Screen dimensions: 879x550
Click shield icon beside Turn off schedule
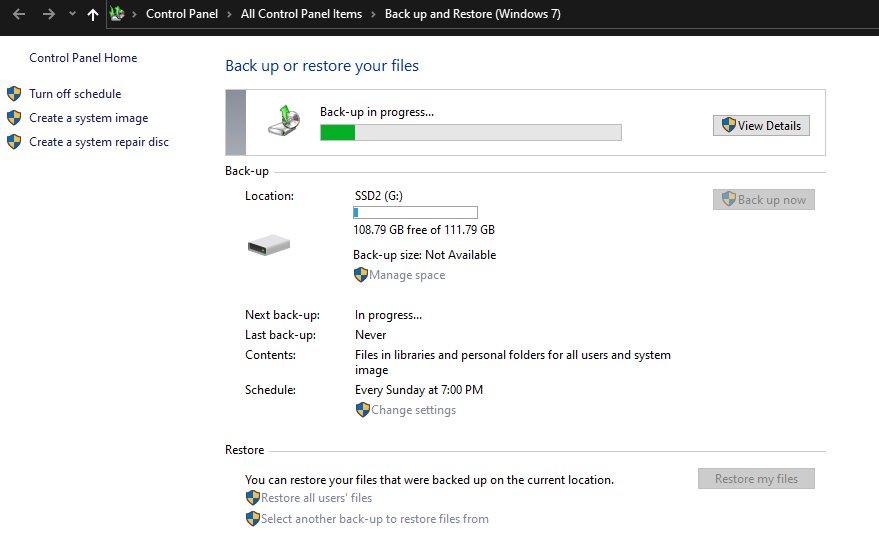[14, 94]
